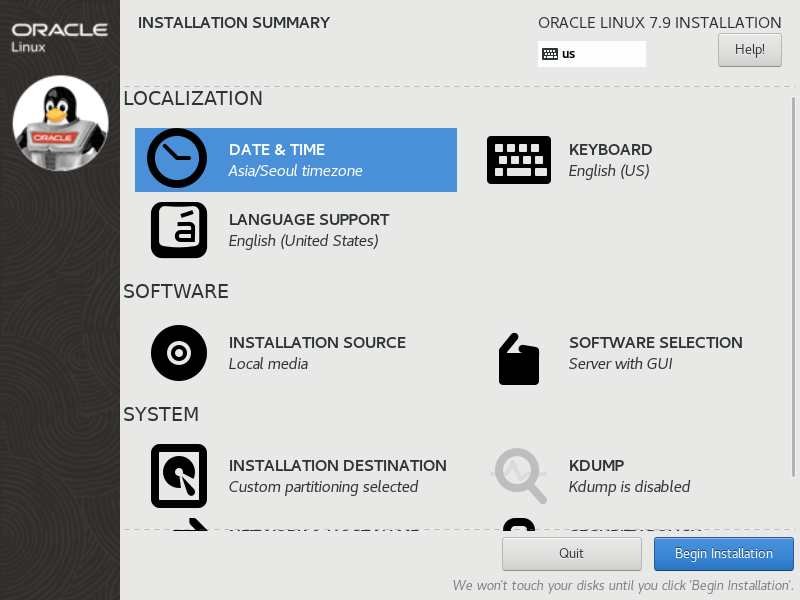The image size is (800, 600).
Task: Open DATE & TIME settings label
Action: click(x=277, y=149)
